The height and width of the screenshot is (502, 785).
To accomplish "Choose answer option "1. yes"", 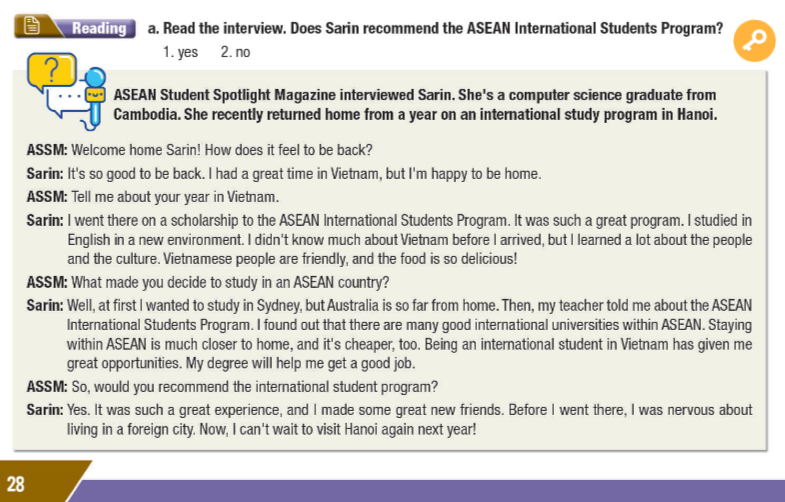I will [181, 52].
